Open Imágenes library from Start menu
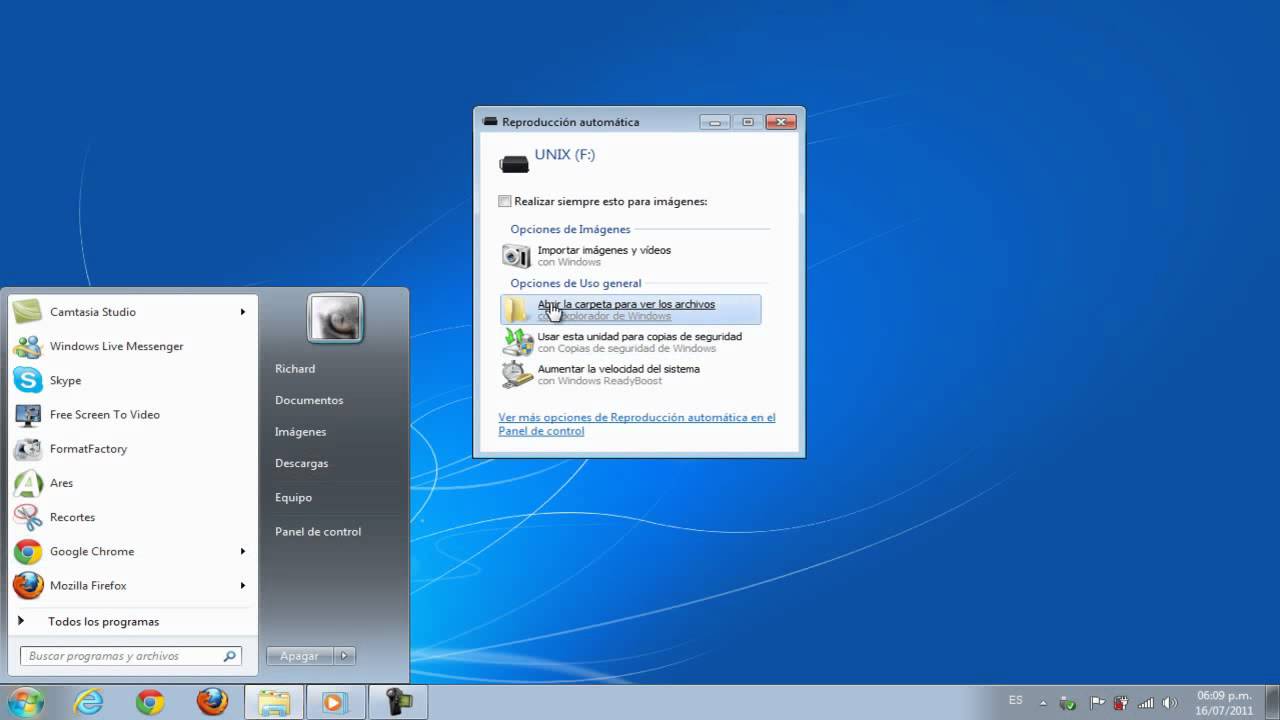Viewport: 1280px width, 720px height. (x=301, y=432)
